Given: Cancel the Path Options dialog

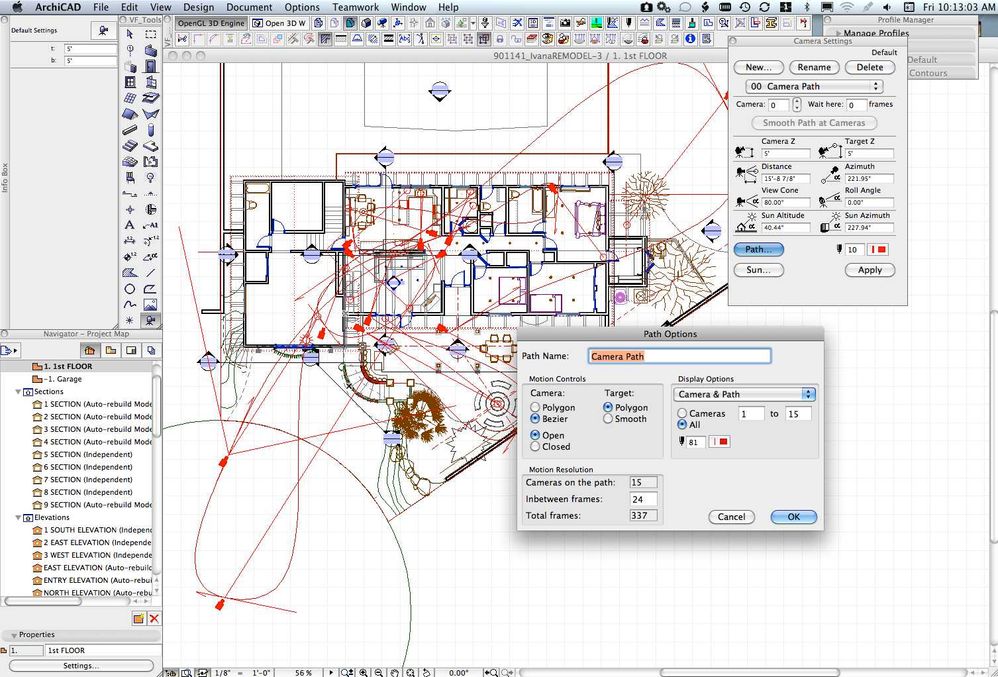Looking at the screenshot, I should tap(731, 517).
